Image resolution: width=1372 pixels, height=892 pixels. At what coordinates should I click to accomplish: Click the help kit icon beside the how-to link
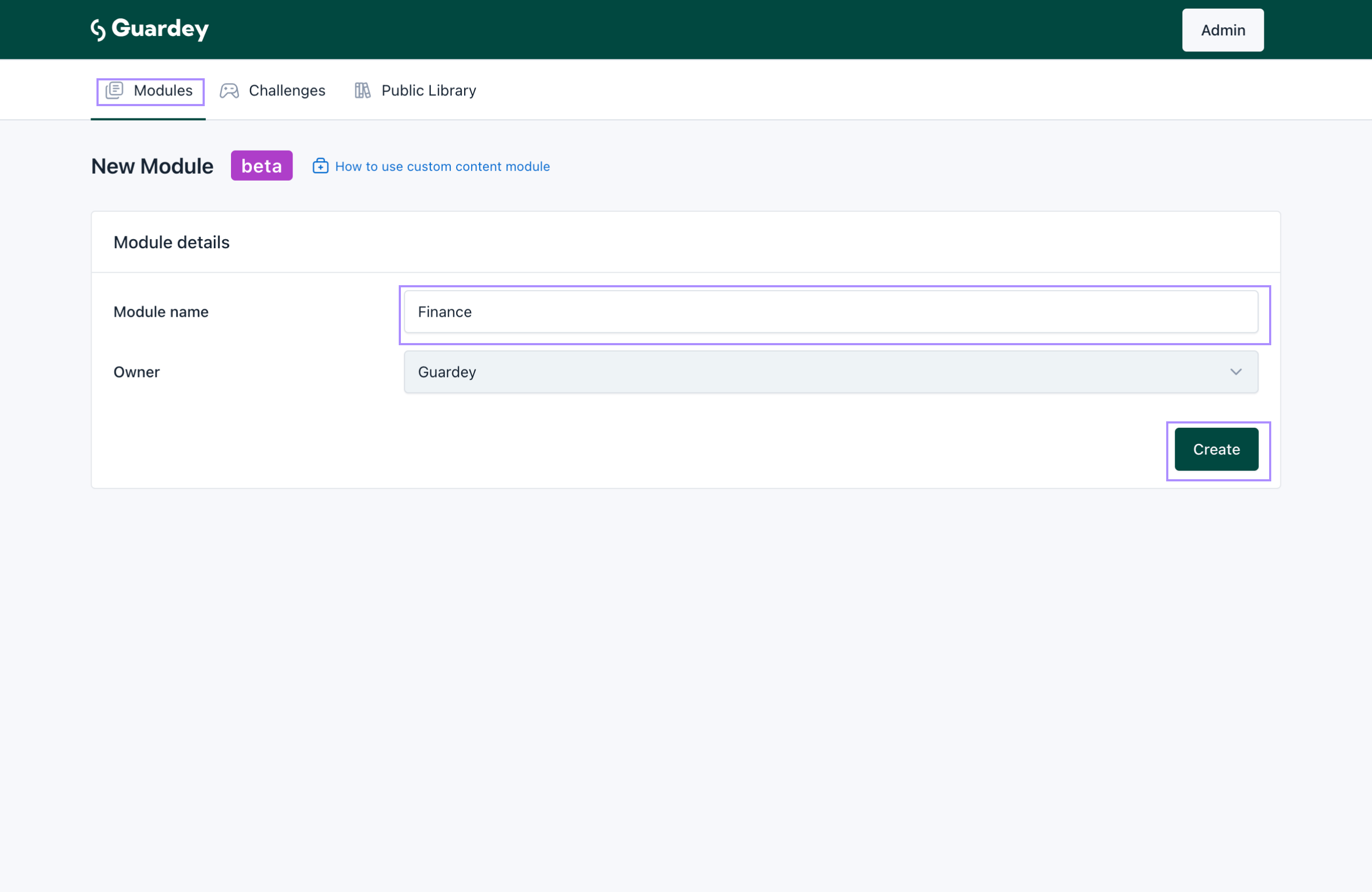[320, 166]
